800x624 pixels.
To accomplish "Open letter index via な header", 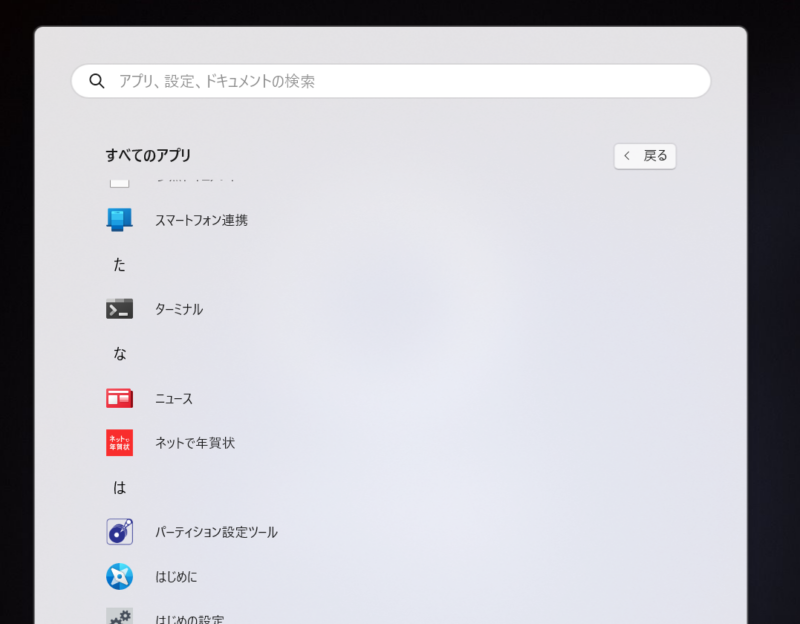I will pyautogui.click(x=119, y=353).
